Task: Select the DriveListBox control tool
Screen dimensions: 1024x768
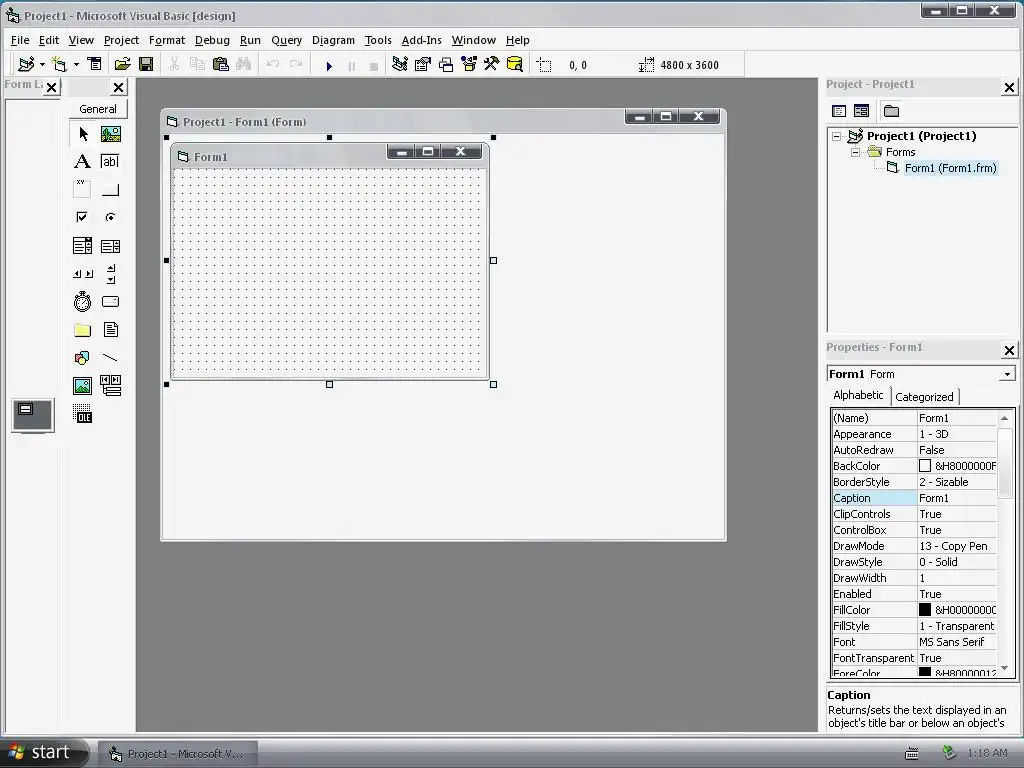Action: pyautogui.click(x=110, y=301)
